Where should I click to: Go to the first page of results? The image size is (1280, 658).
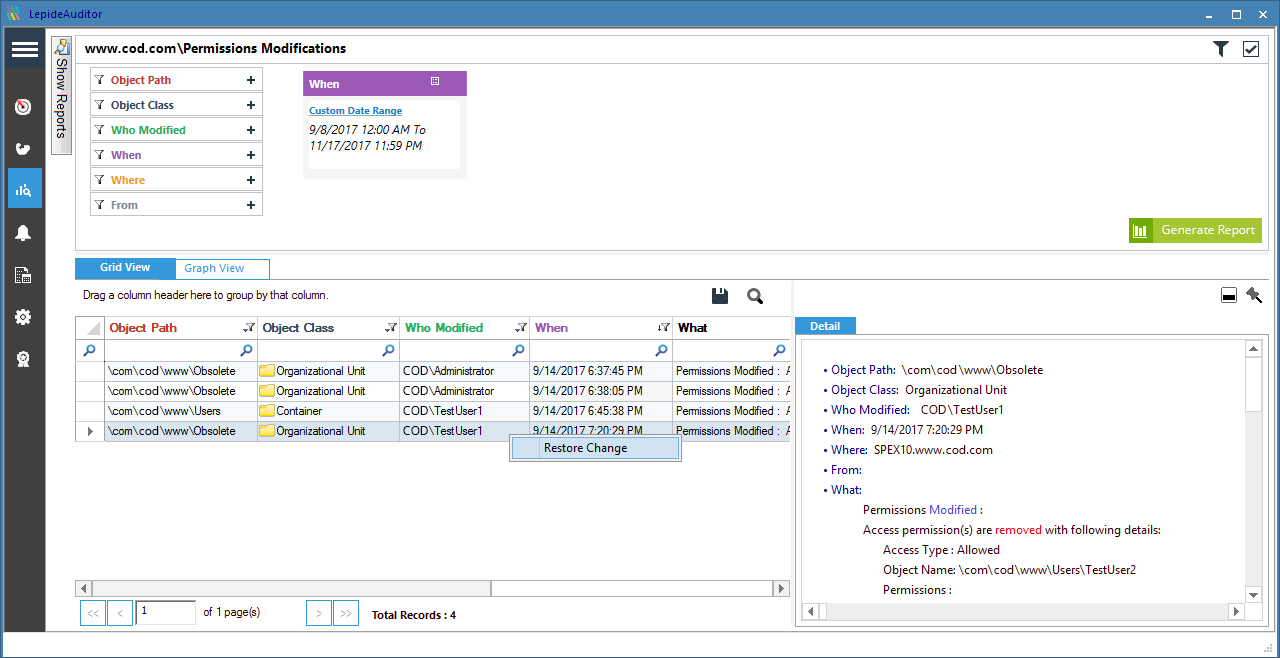(92, 613)
